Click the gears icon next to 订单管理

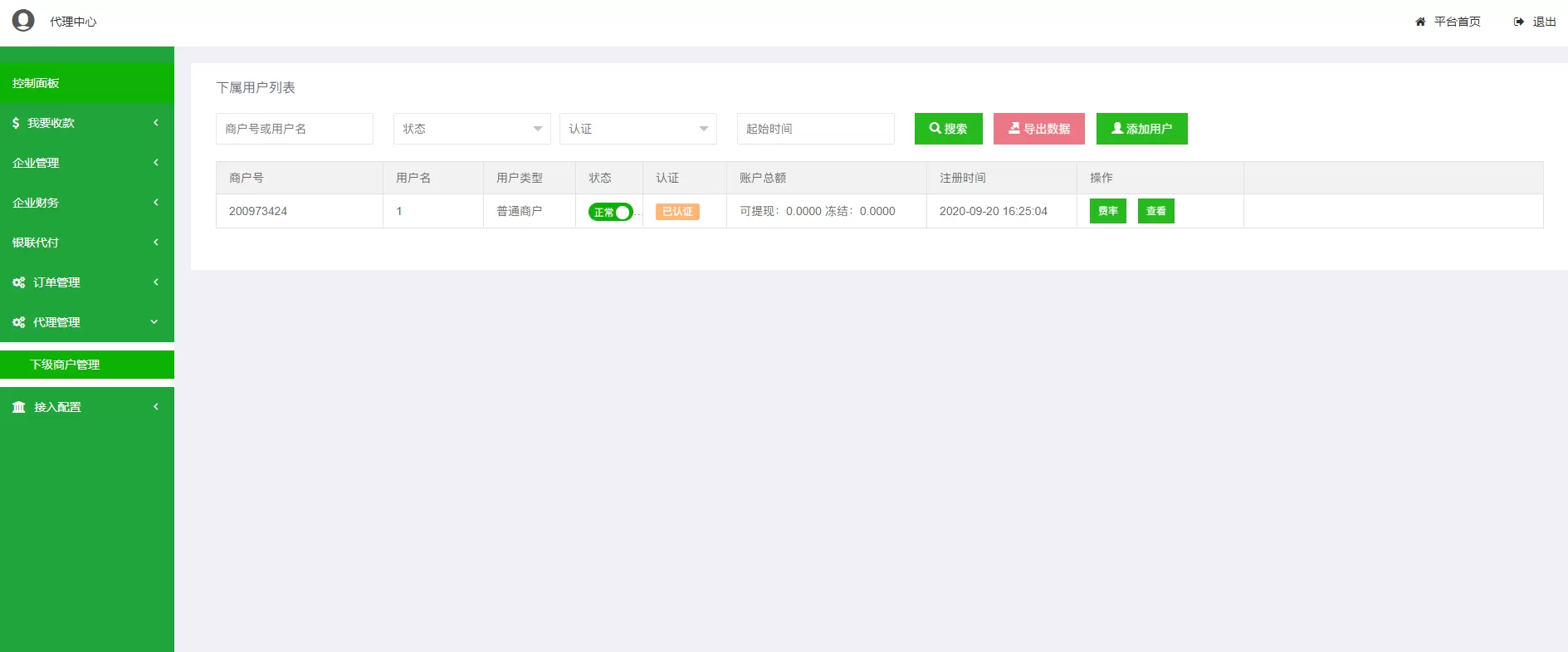click(x=18, y=282)
